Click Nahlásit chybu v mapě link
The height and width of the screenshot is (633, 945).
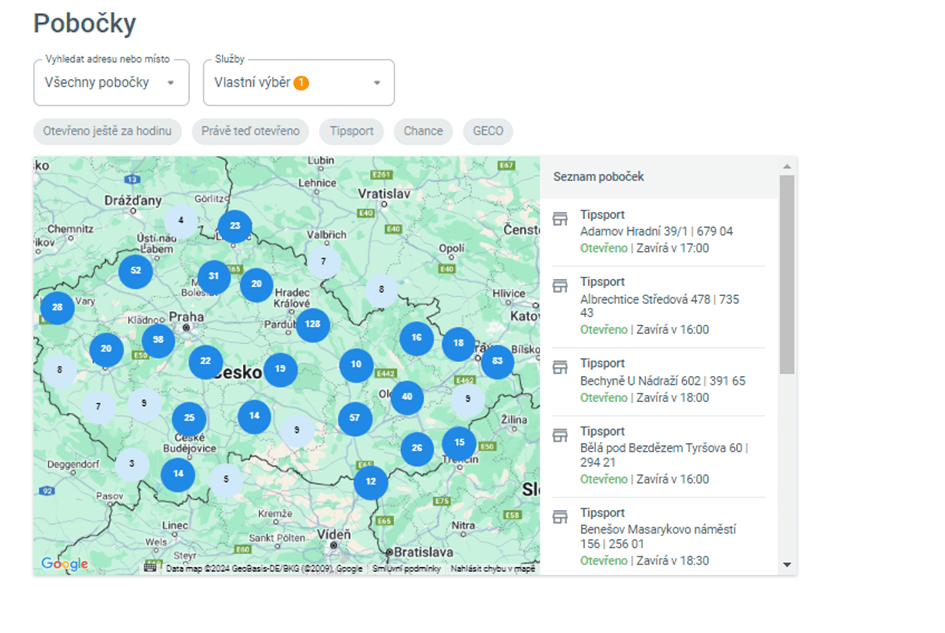[492, 568]
